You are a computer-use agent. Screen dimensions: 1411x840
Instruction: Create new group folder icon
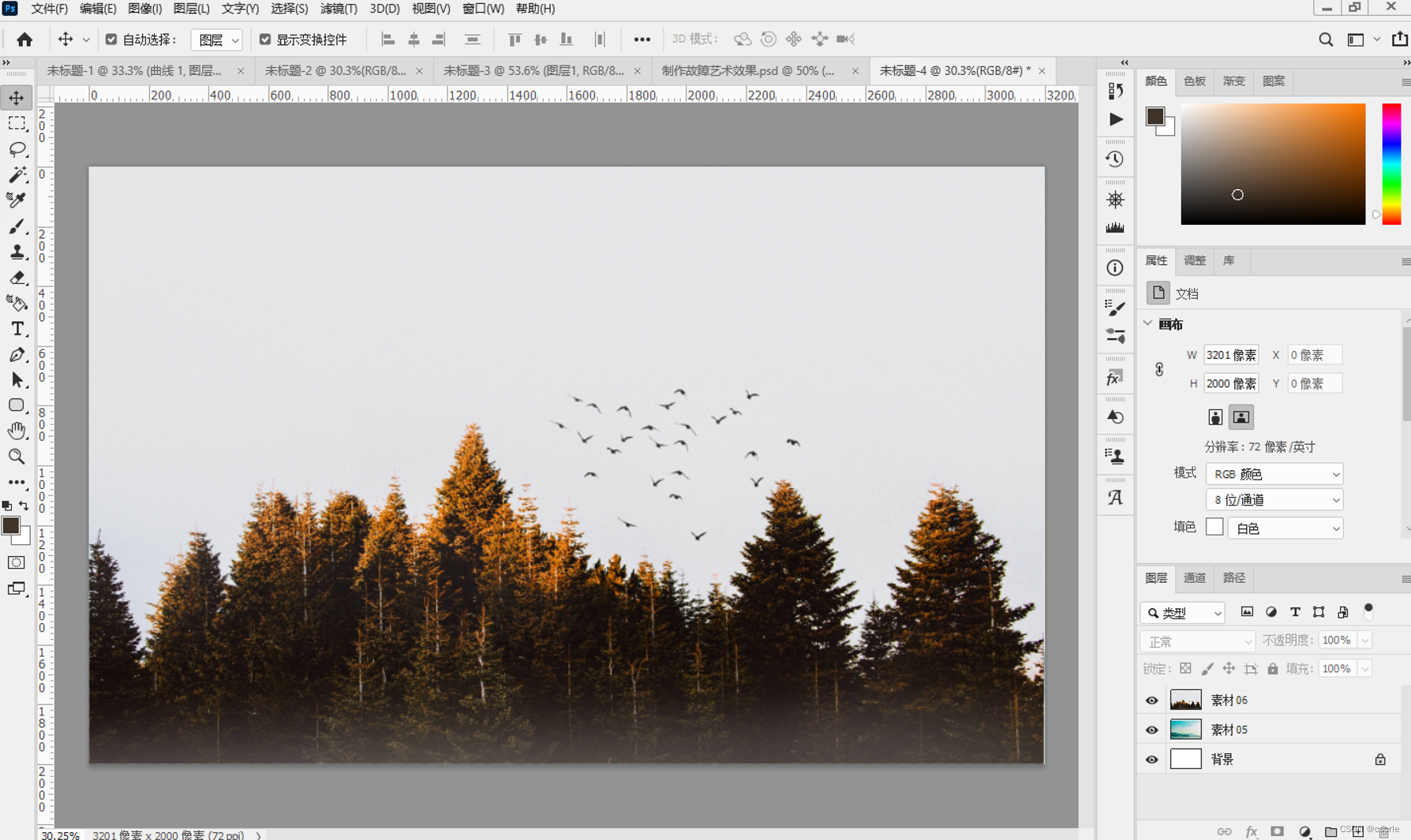[1331, 831]
